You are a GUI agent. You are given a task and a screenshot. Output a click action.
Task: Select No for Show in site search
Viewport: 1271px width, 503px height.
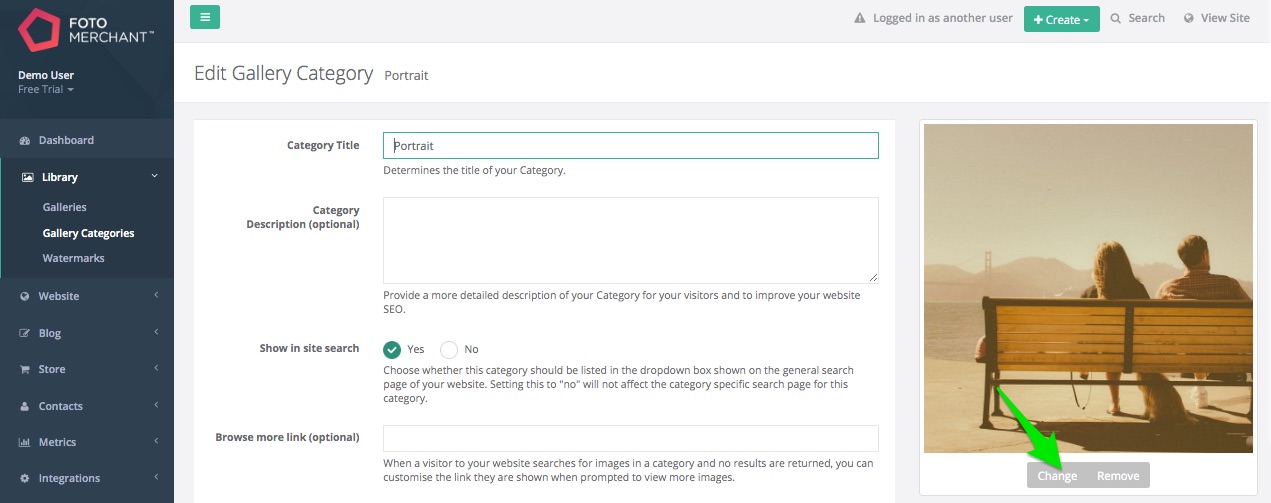tap(449, 350)
